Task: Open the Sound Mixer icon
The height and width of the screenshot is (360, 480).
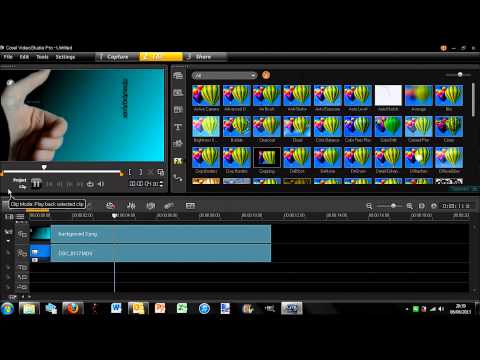Action: [131, 206]
